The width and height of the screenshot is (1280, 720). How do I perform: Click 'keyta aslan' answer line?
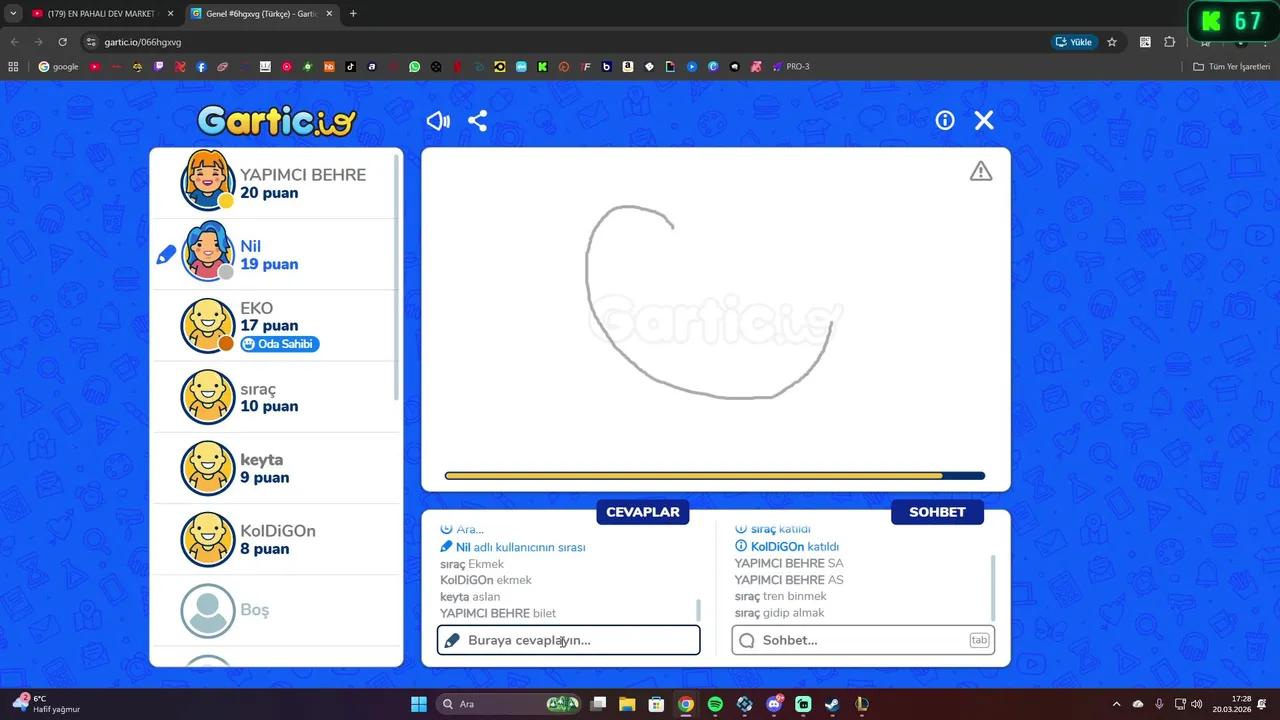470,597
